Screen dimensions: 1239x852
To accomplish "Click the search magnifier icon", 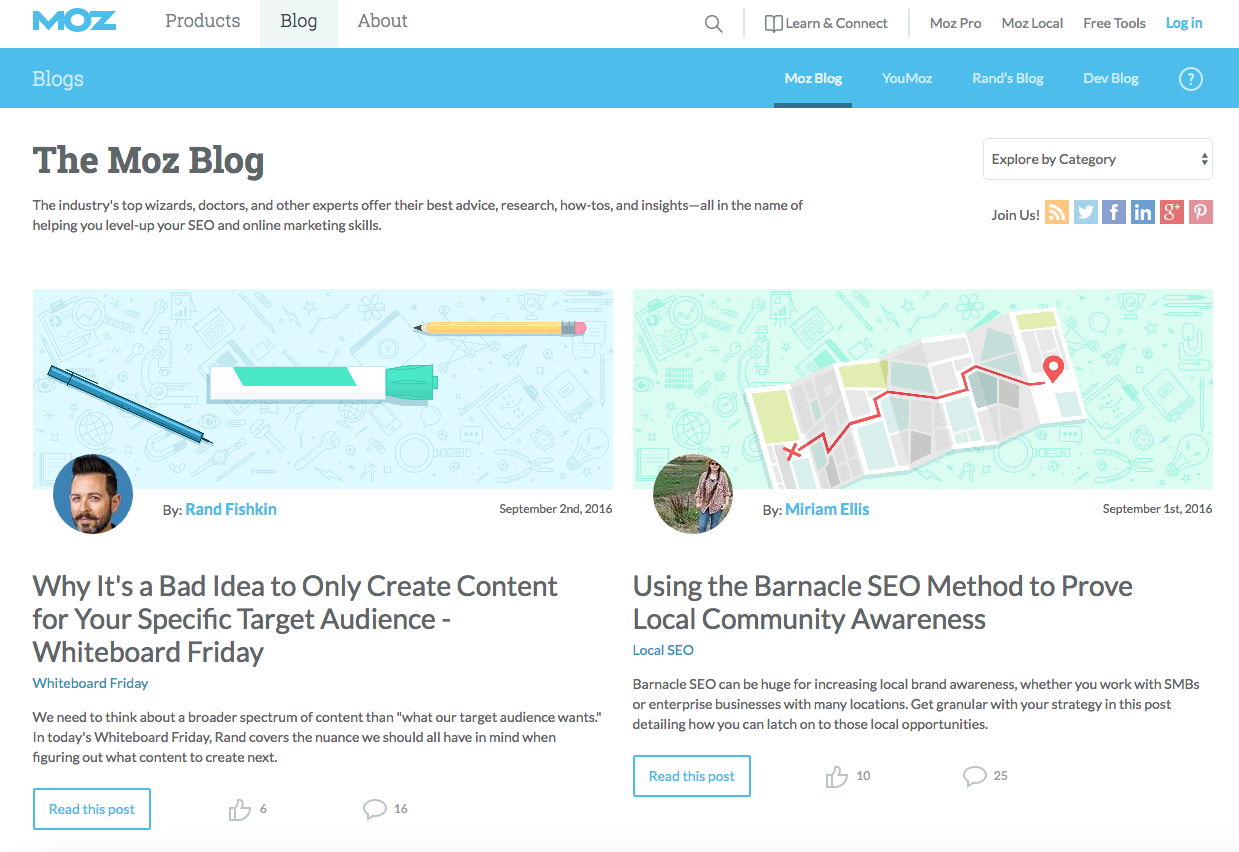I will [713, 24].
